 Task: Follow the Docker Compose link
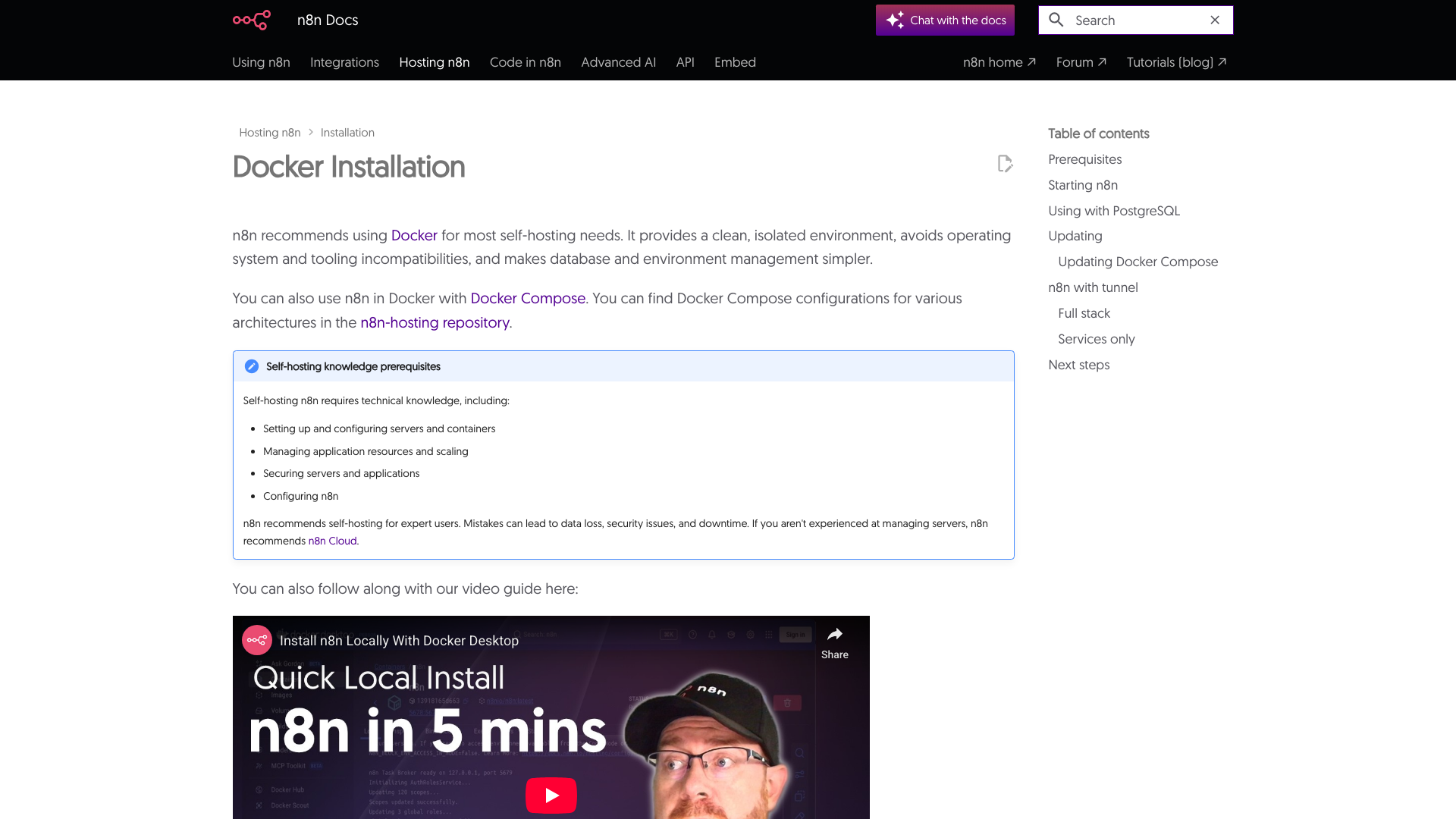pyautogui.click(x=528, y=299)
